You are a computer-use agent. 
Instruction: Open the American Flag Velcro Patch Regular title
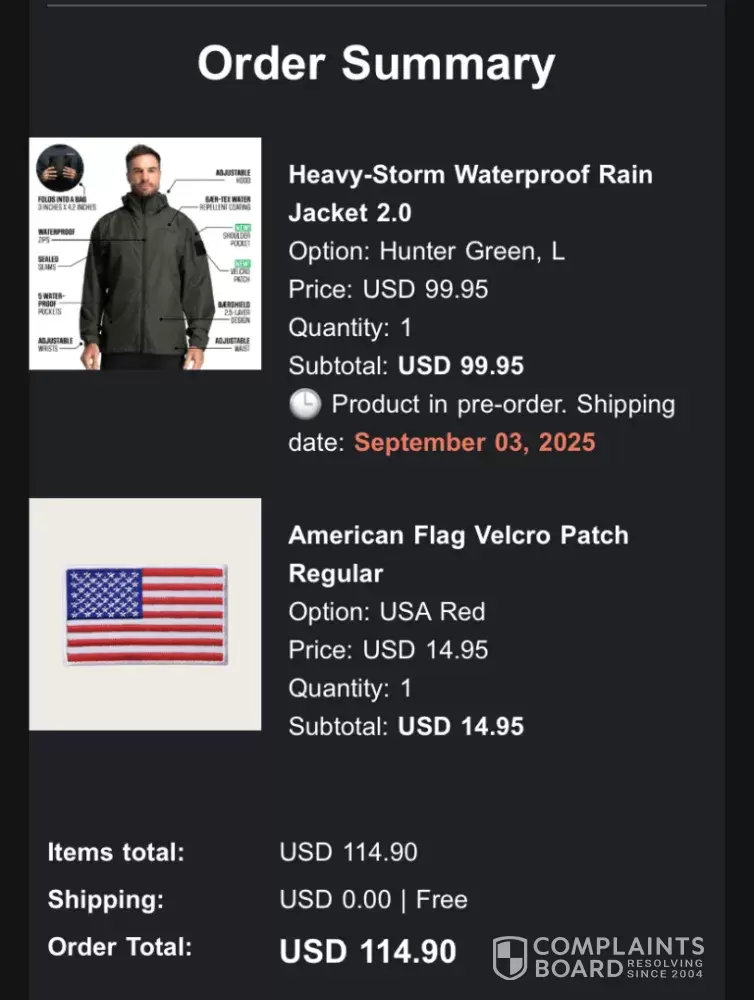coord(458,553)
